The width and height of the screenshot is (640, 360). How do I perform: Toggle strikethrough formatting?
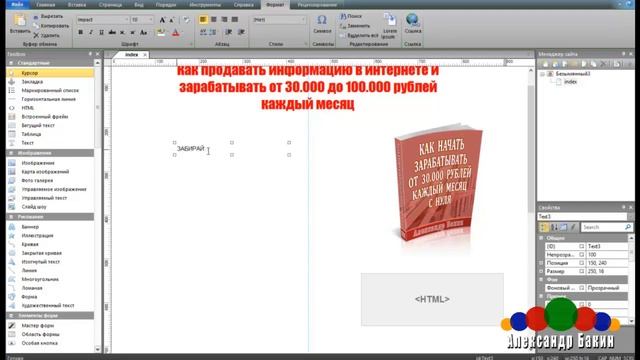point(112,32)
